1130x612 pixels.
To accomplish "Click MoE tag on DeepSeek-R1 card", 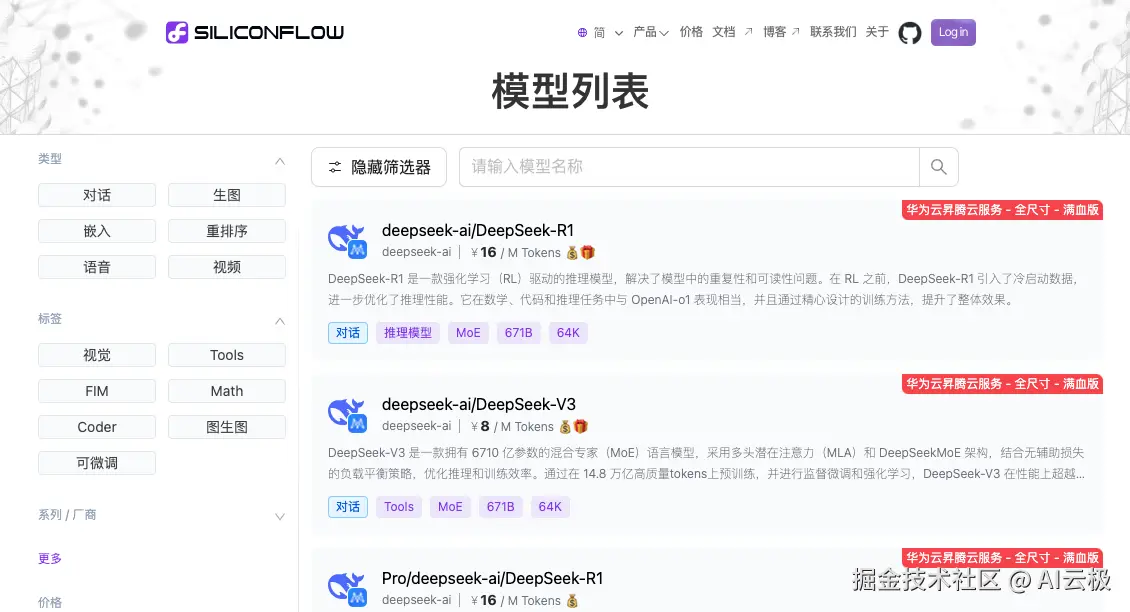I will (x=468, y=333).
